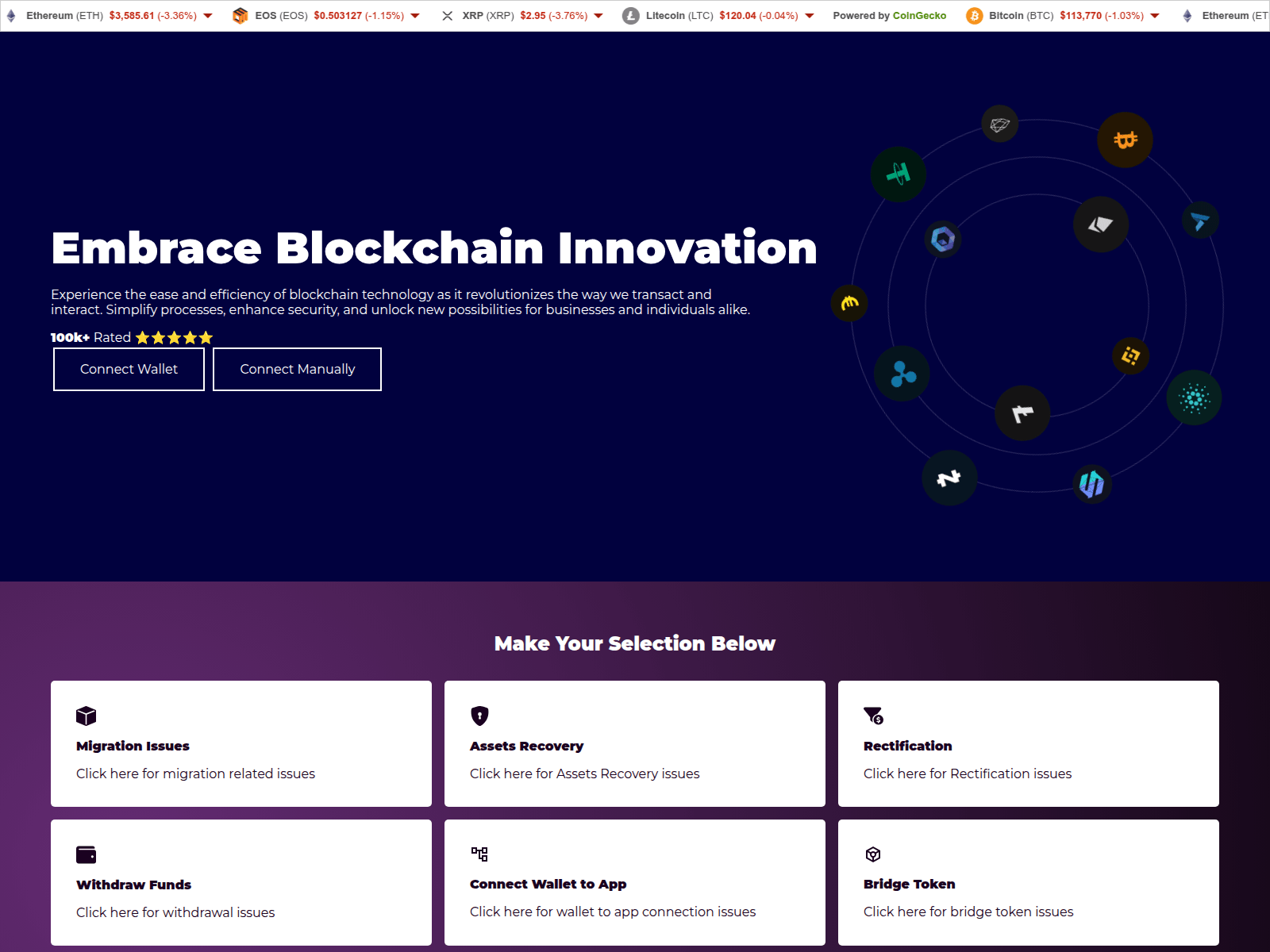Click the Bitcoin price in the ticker
This screenshot has width=1270, height=952.
pos(1080,16)
